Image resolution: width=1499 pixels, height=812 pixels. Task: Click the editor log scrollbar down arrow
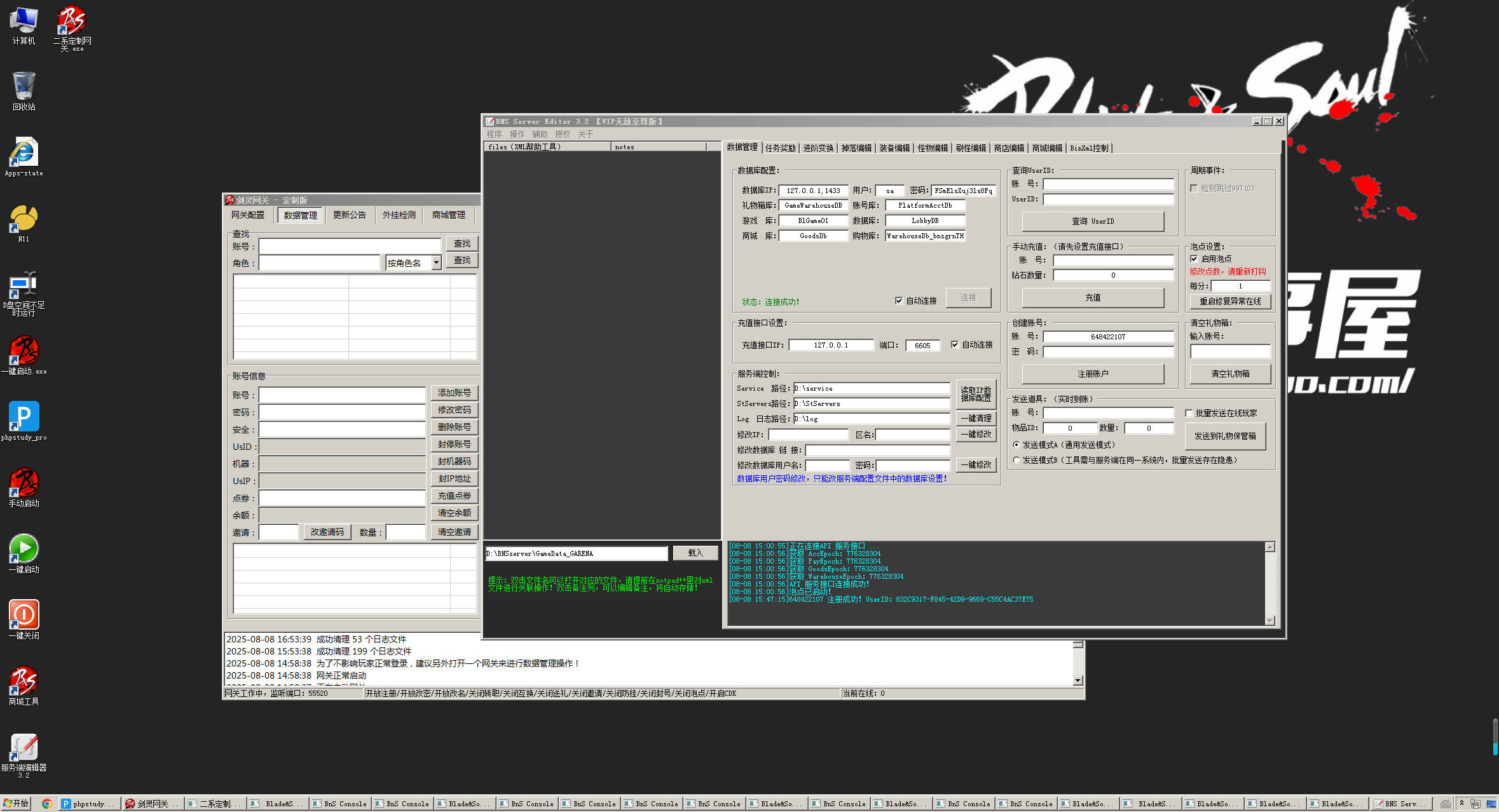click(1270, 620)
